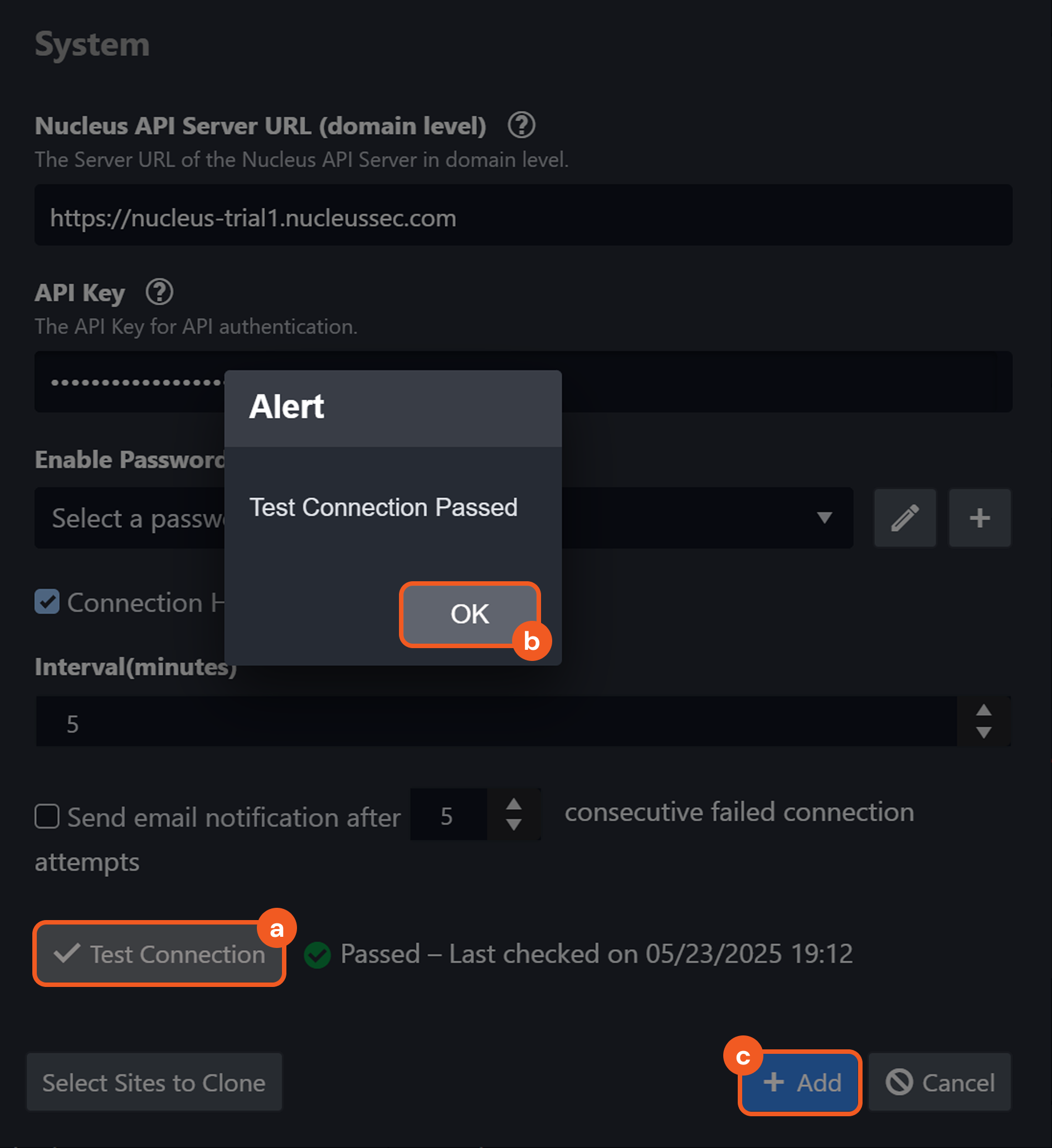Screen dimensions: 1052x1148
Task: Open Select Sites to Clone
Action: pyautogui.click(x=154, y=1082)
